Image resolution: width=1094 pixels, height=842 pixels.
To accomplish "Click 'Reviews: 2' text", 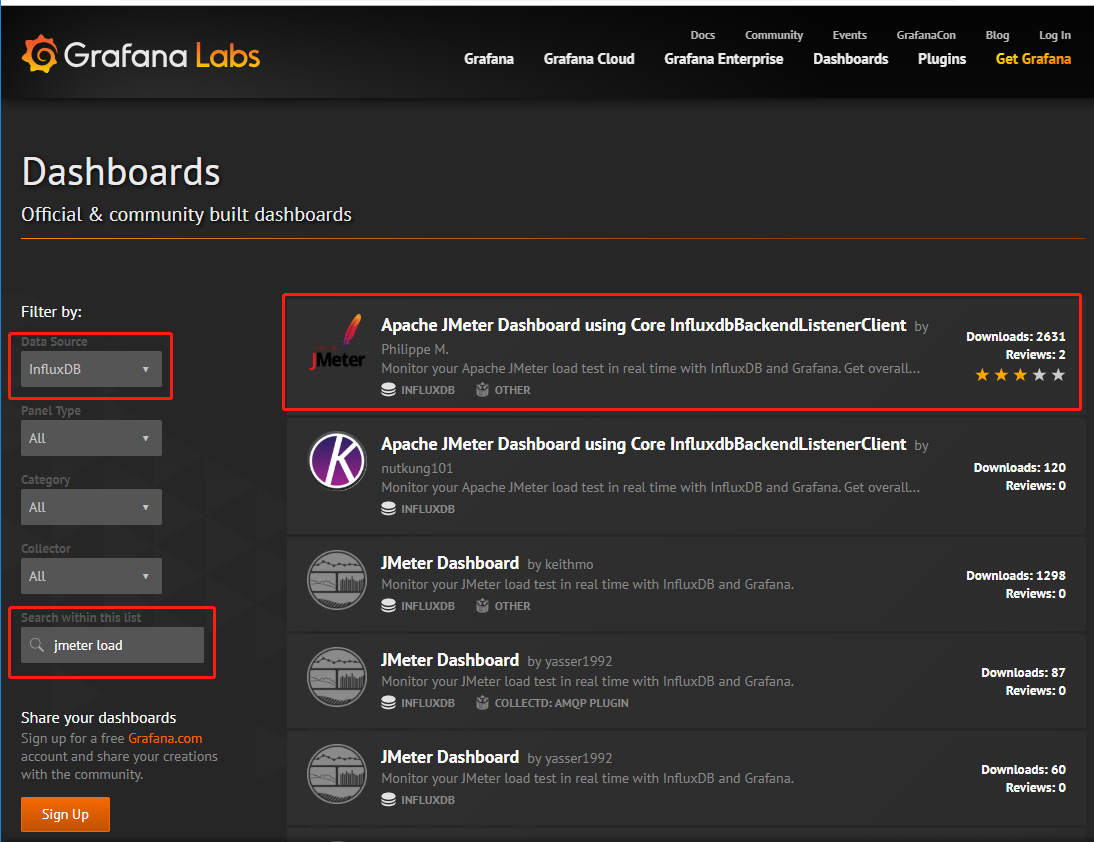I will pyautogui.click(x=1035, y=354).
